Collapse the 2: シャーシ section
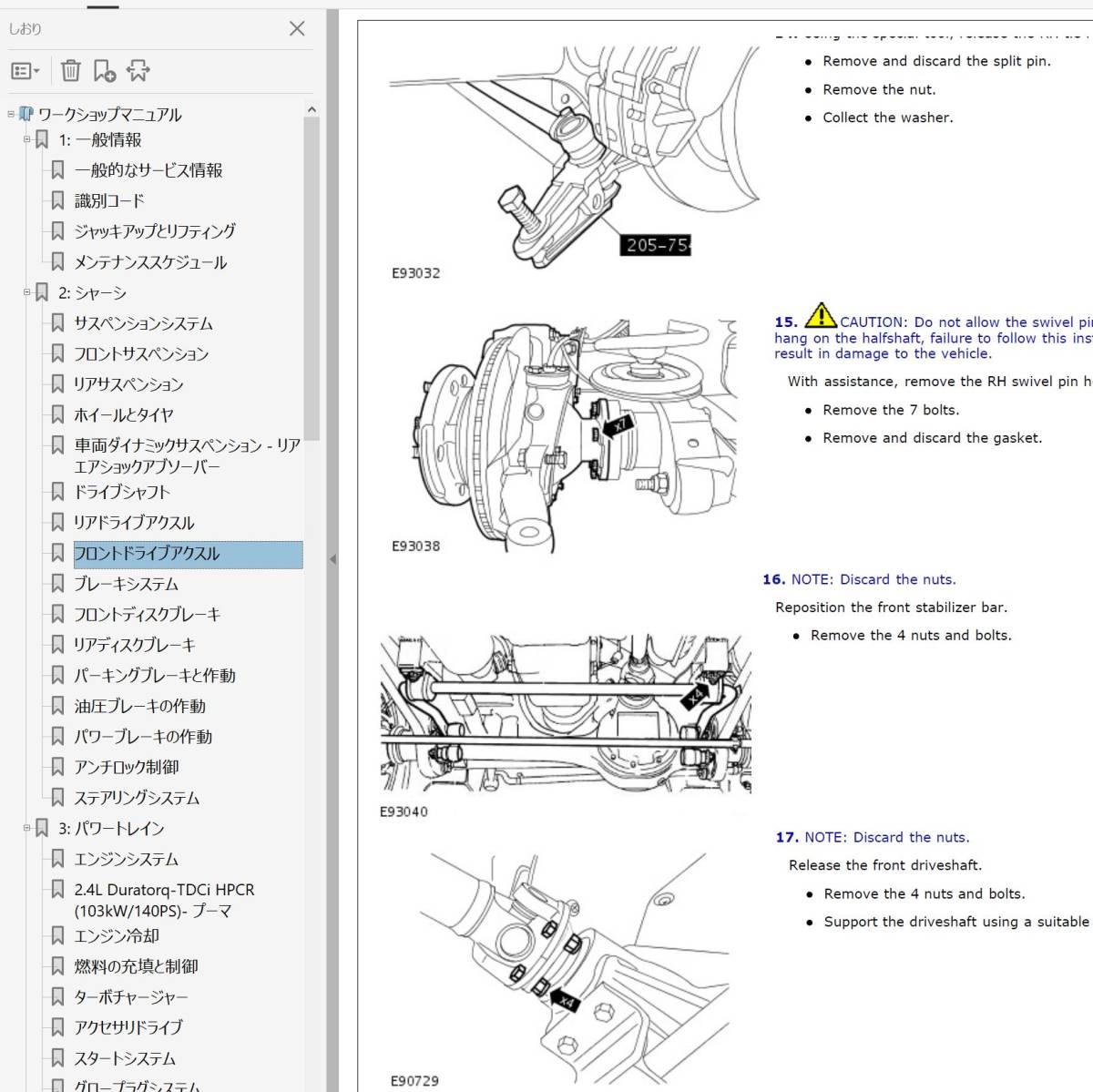The height and width of the screenshot is (1092, 1093). tap(26, 293)
